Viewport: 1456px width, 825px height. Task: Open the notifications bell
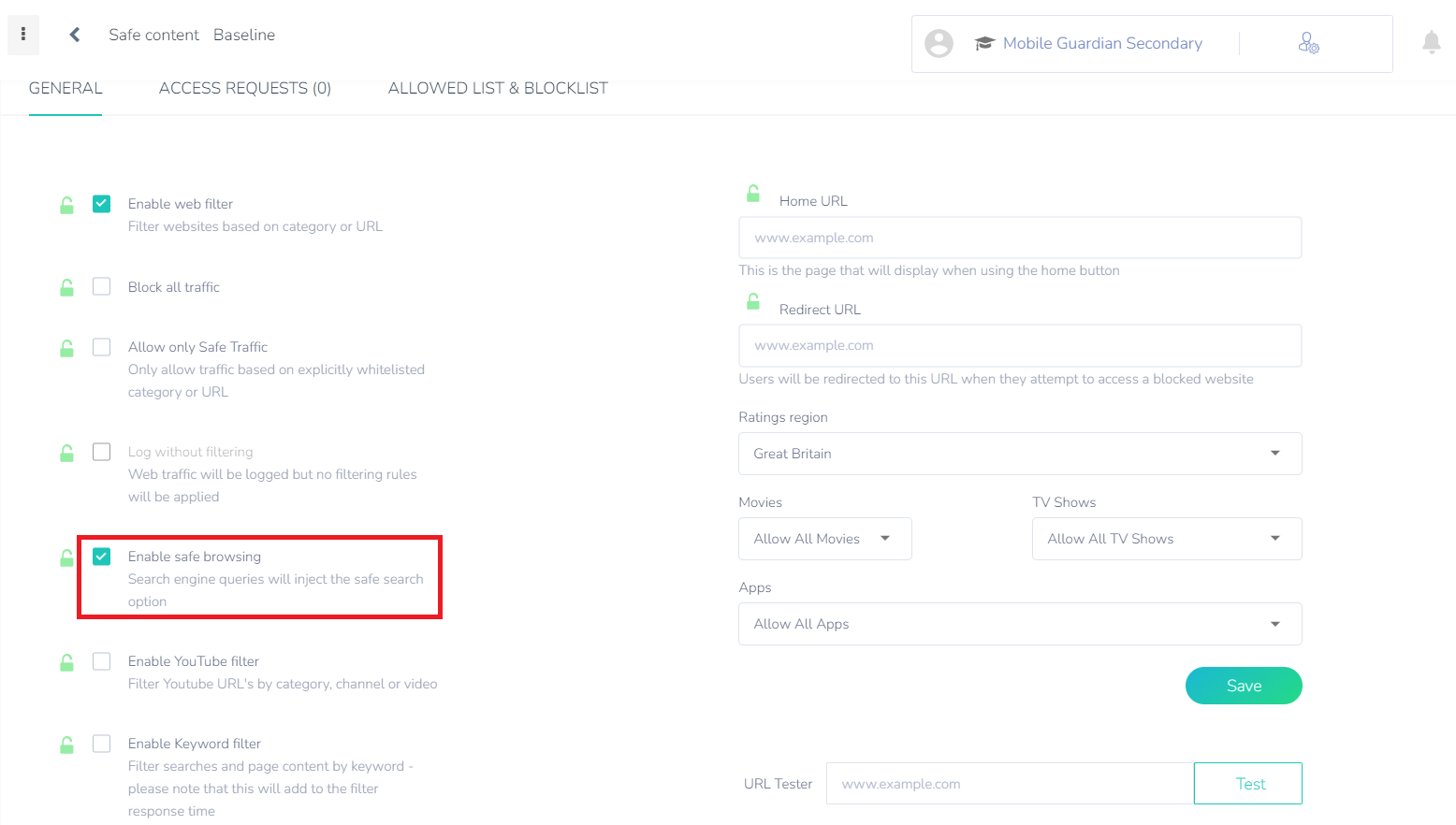[x=1431, y=42]
